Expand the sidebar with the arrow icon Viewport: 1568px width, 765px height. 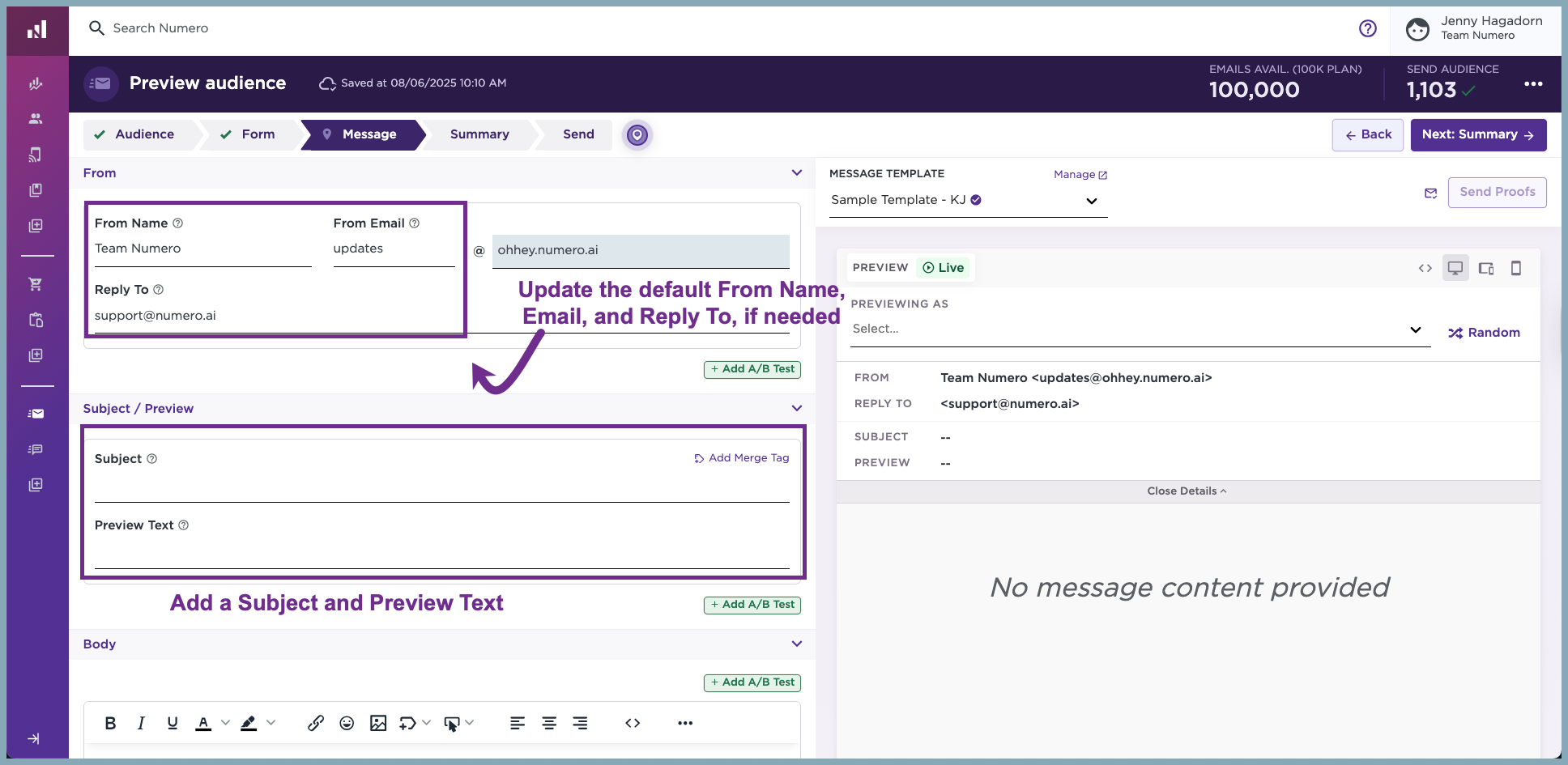33,738
